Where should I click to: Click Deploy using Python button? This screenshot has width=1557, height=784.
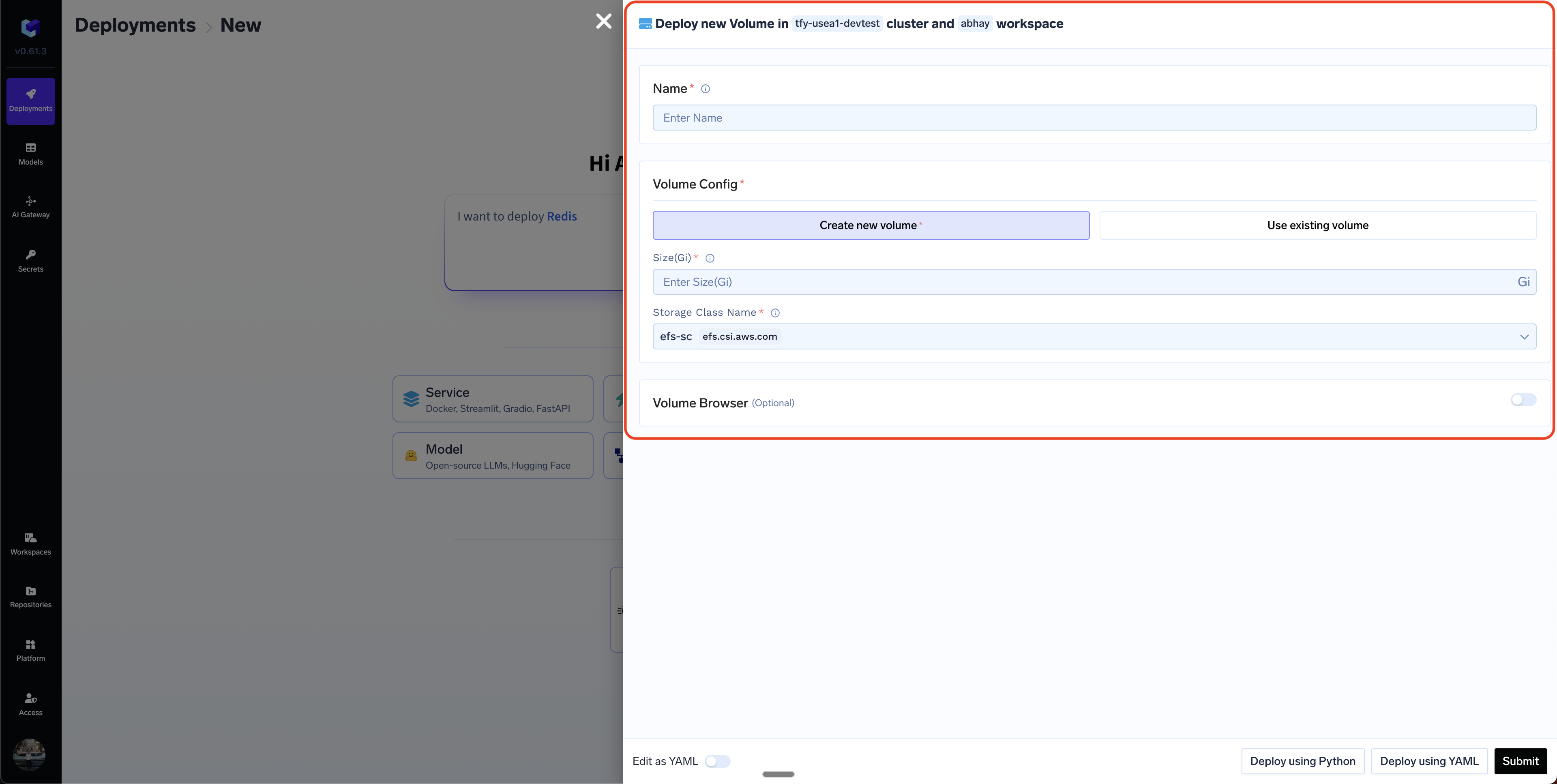1302,761
